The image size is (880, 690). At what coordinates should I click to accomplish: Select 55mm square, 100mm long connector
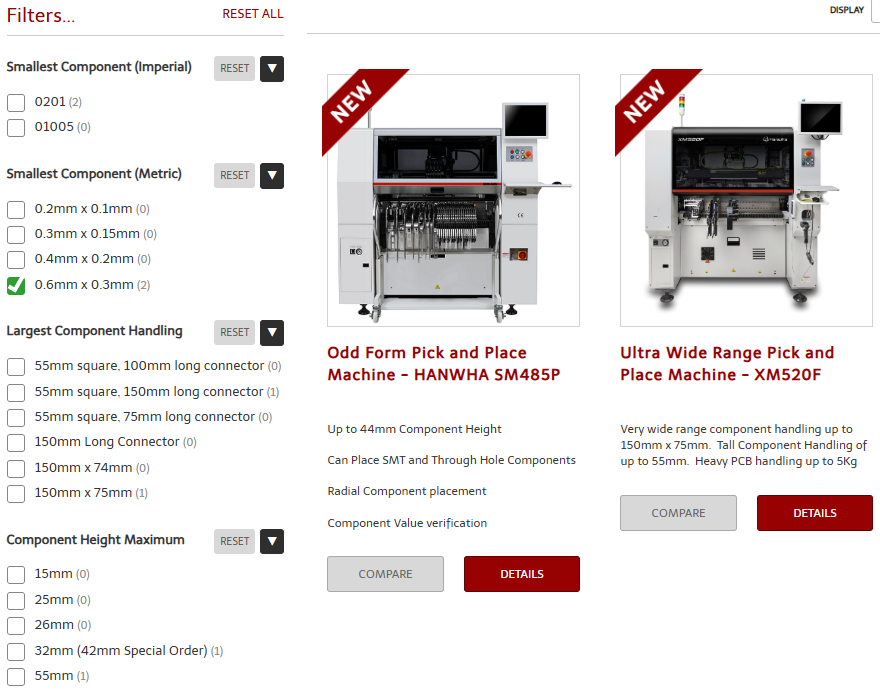tap(16, 367)
